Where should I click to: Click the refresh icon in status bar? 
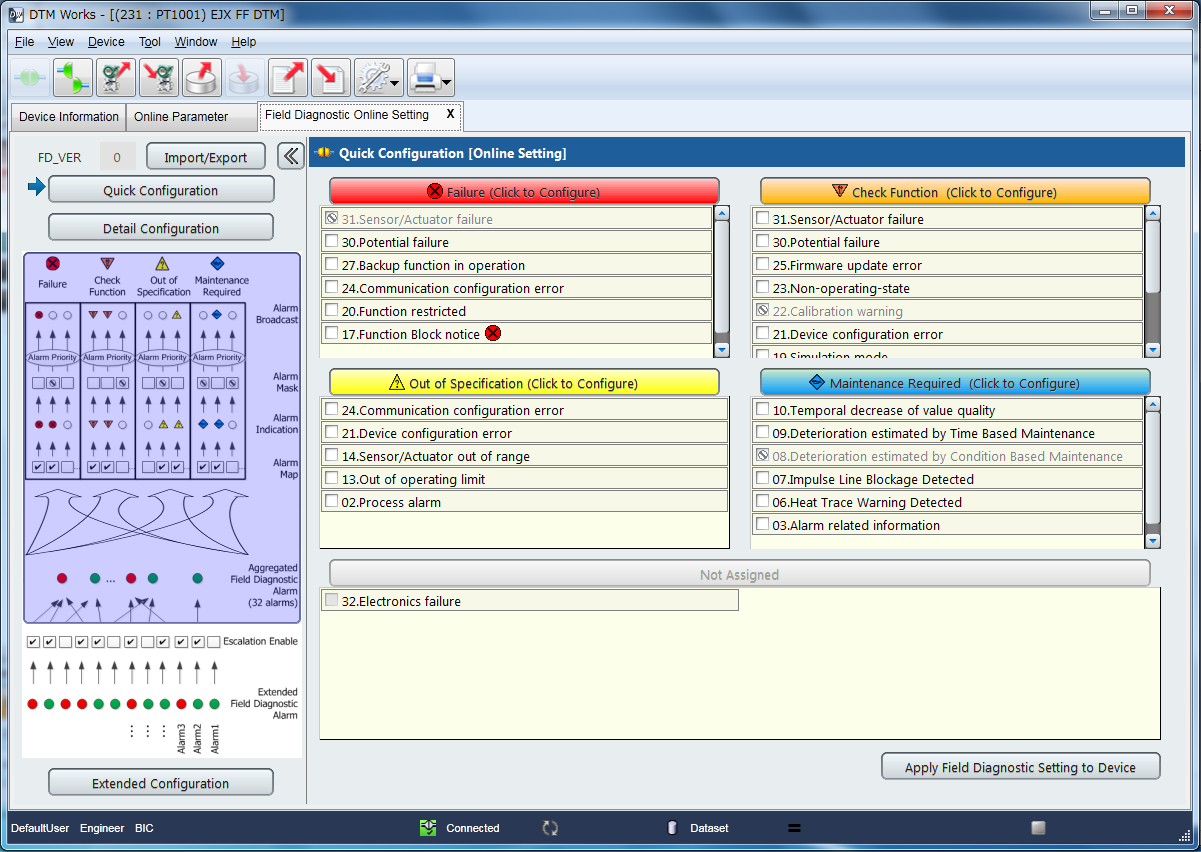(x=550, y=828)
